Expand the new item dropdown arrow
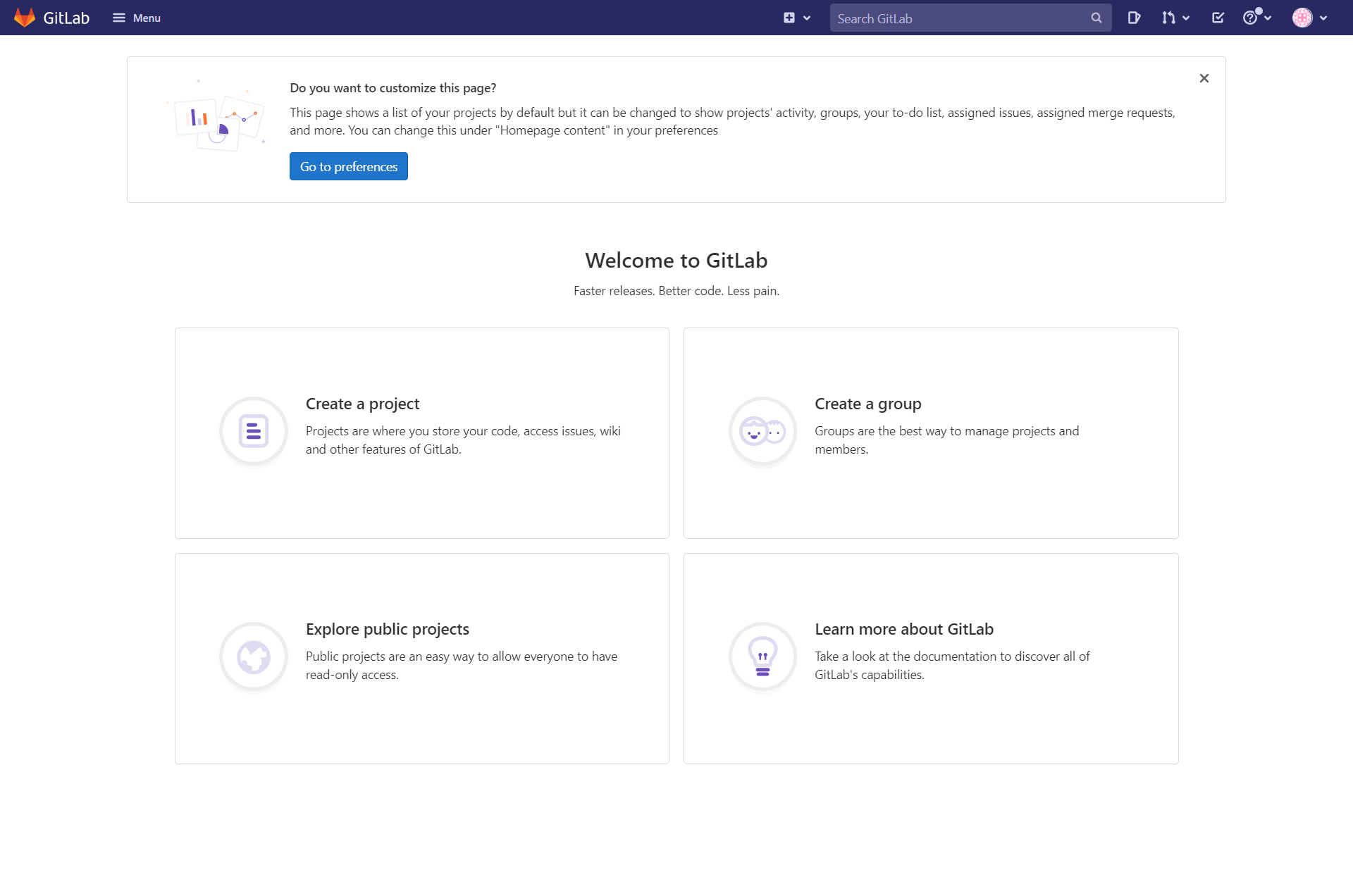Image resolution: width=1353 pixels, height=896 pixels. coord(808,18)
